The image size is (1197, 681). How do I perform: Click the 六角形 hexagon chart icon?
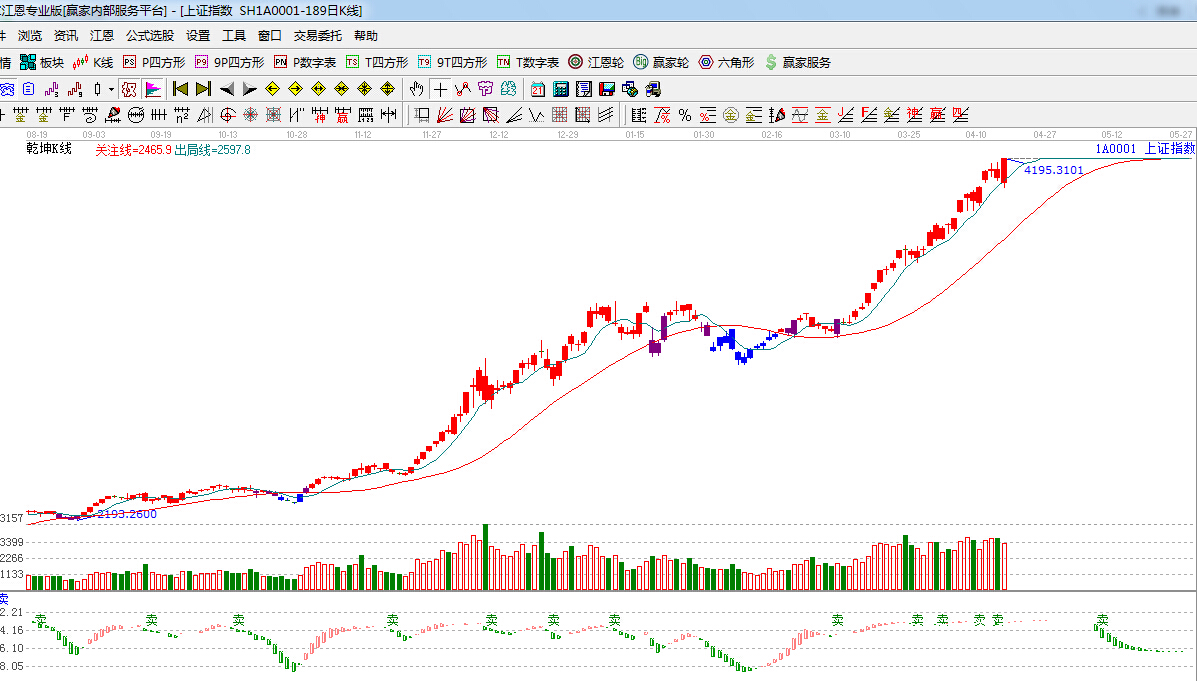[726, 62]
